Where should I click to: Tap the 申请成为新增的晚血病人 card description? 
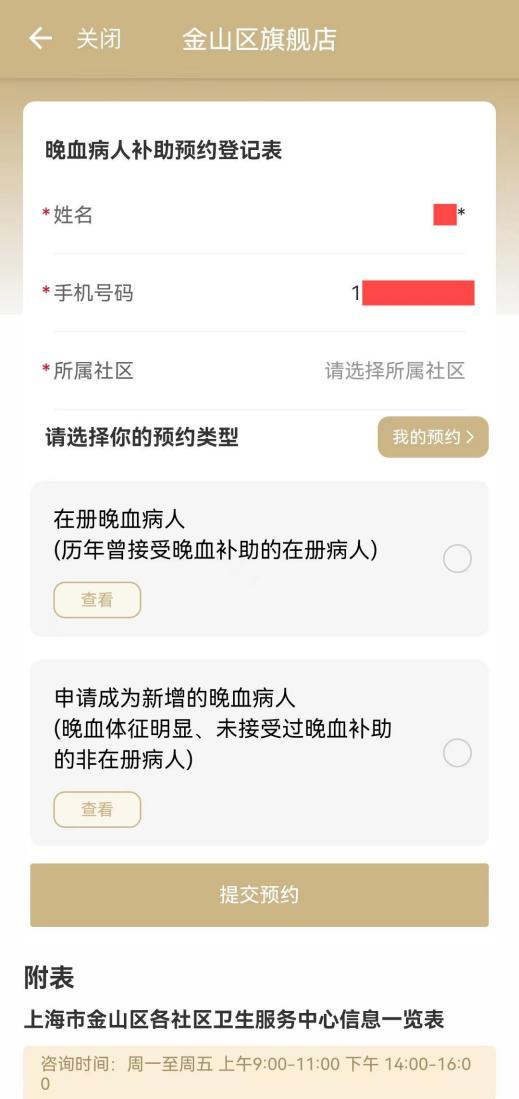coord(223,728)
